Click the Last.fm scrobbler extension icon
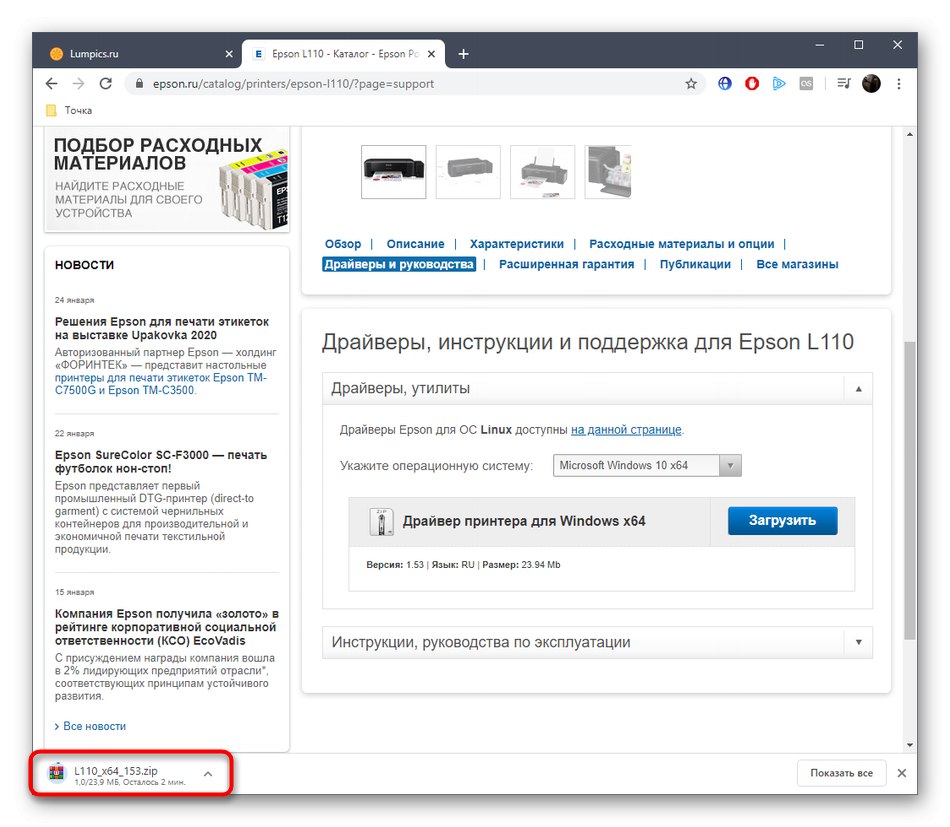 [x=806, y=83]
